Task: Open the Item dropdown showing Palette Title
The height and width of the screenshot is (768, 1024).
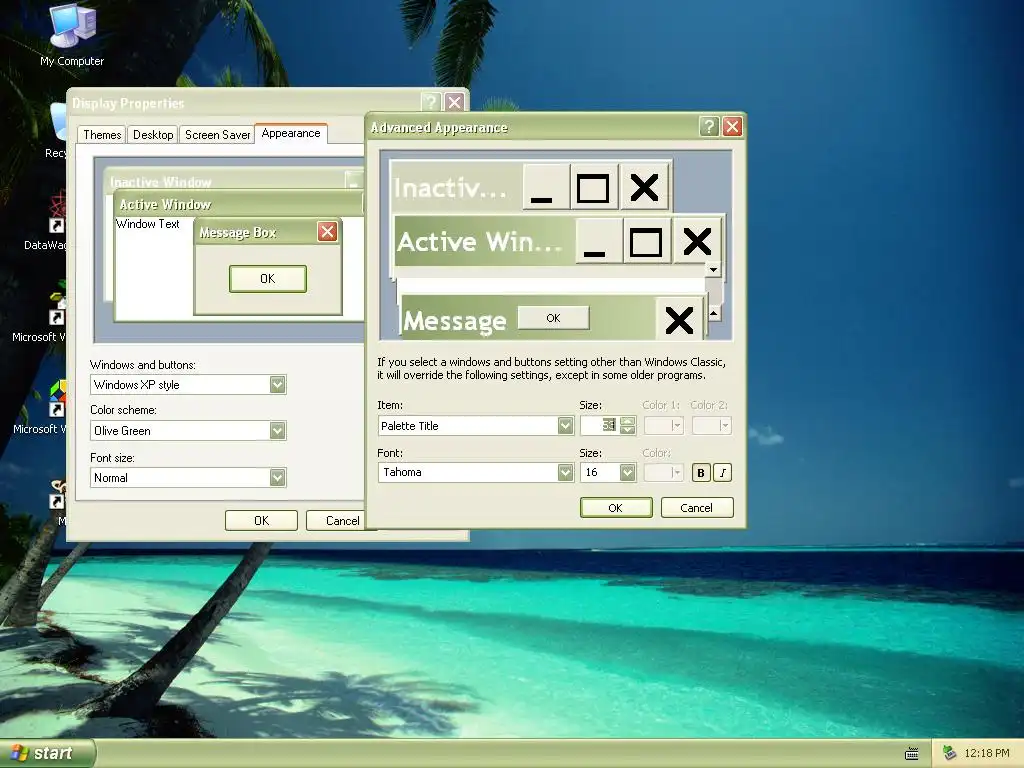Action: click(566, 426)
